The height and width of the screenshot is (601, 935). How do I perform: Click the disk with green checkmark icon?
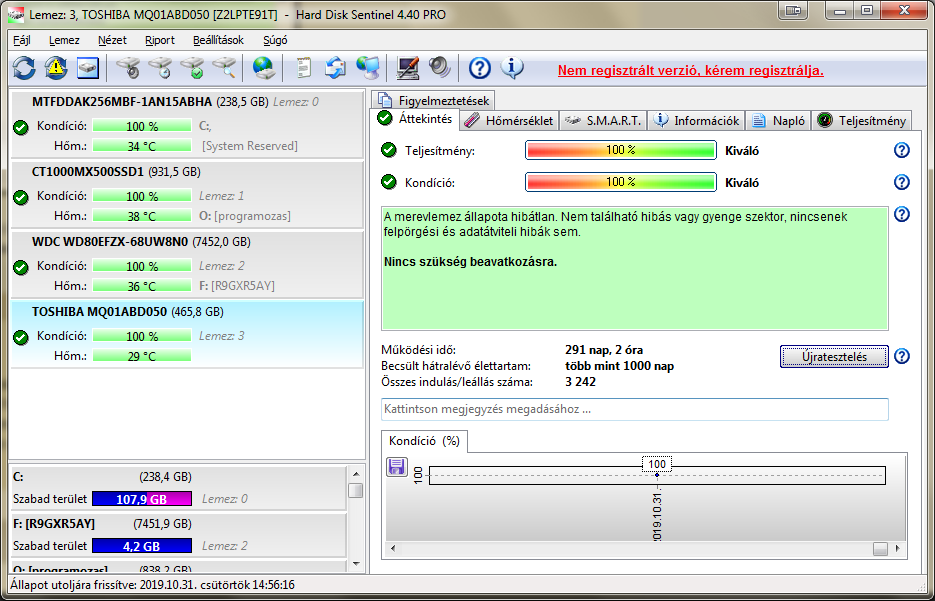[x=192, y=69]
